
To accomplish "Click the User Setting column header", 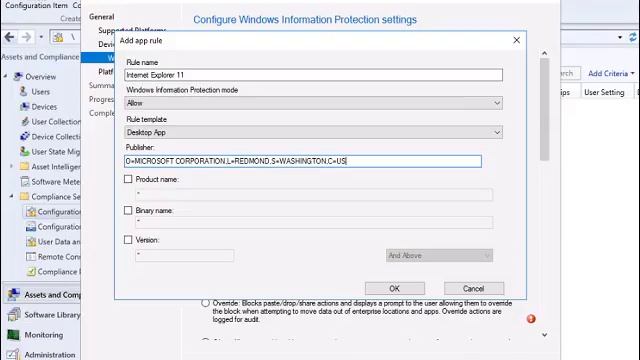I will (x=604, y=92).
